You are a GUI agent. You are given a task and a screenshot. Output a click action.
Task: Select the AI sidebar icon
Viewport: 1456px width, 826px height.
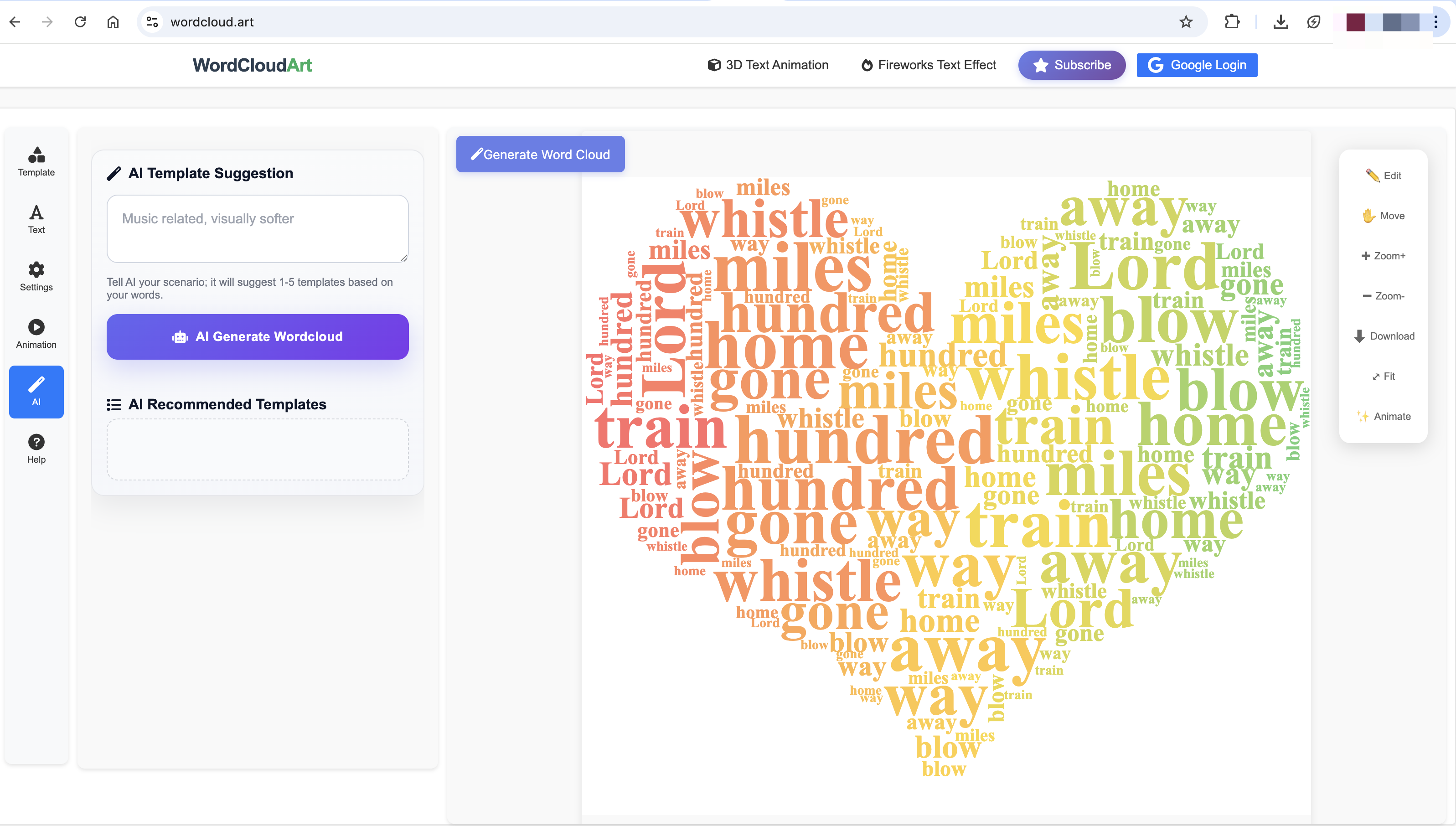click(36, 392)
